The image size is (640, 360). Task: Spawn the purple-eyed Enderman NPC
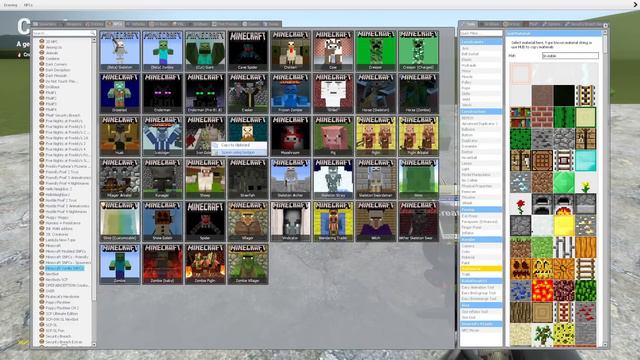162,93
